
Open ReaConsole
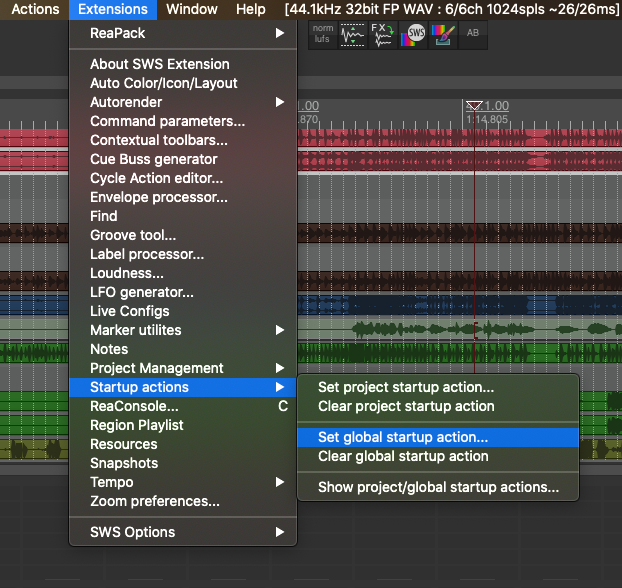point(183,407)
